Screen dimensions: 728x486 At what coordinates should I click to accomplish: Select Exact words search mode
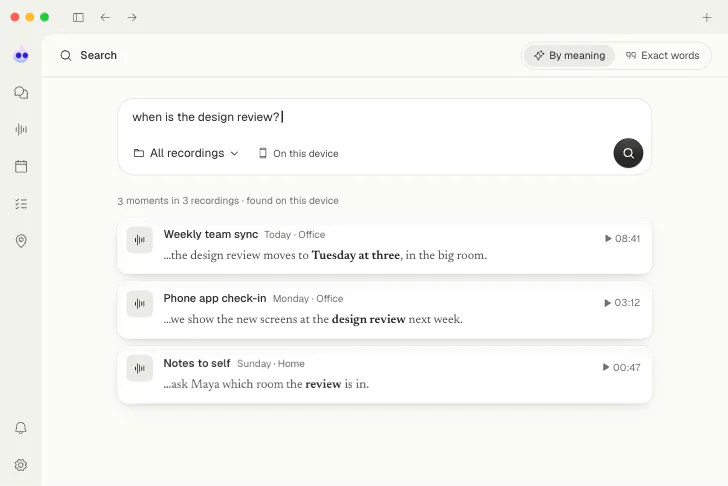(x=663, y=56)
